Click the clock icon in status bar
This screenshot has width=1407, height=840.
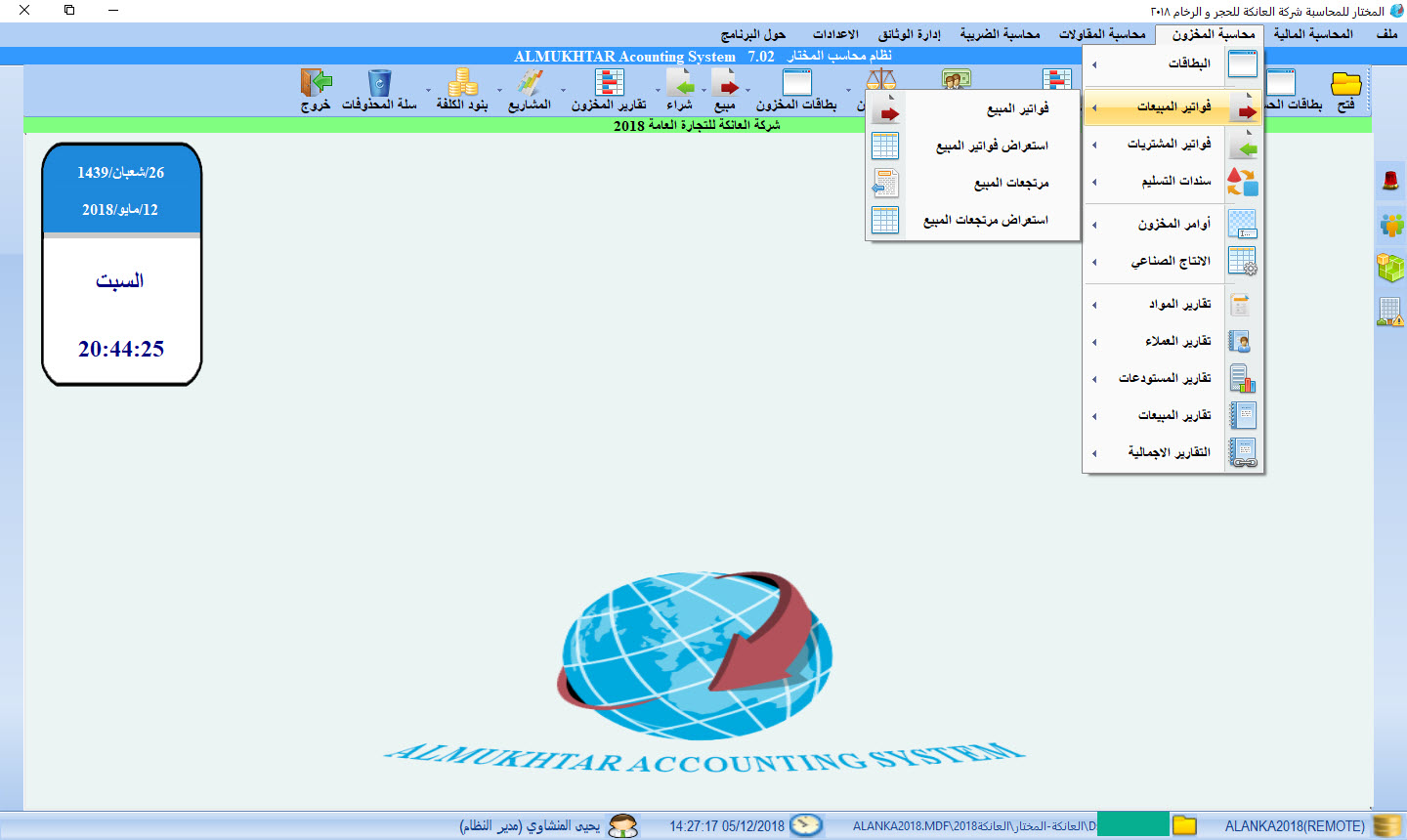click(x=806, y=825)
